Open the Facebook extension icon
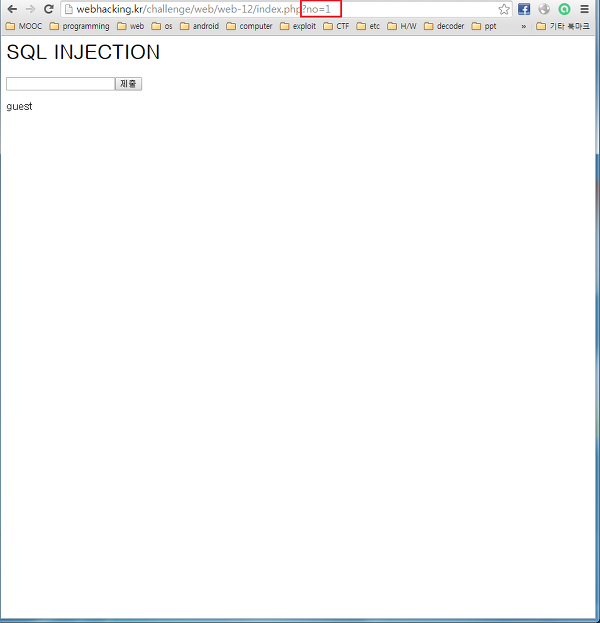The width and height of the screenshot is (600, 623). pos(524,9)
